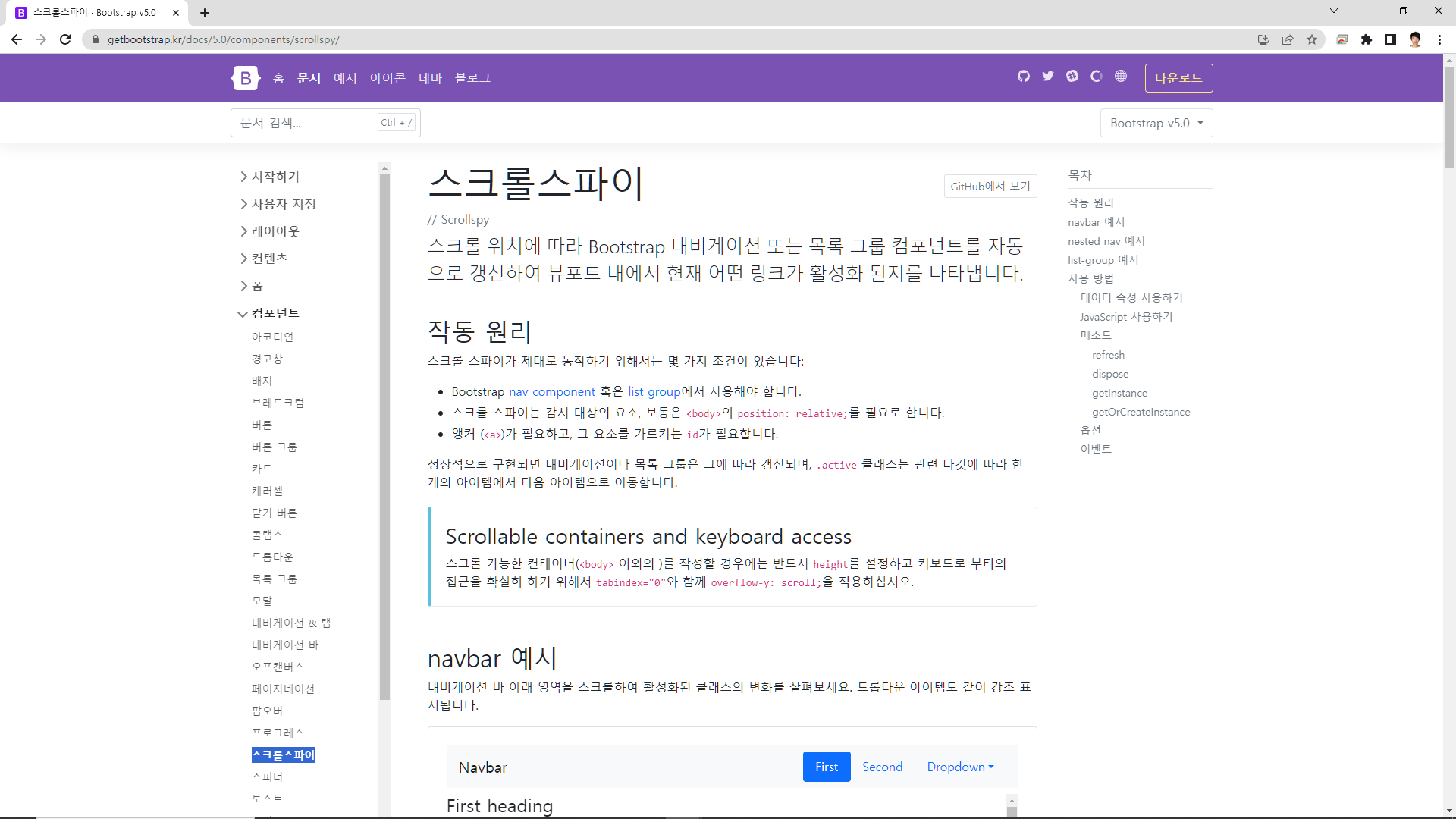This screenshot has width=1456, height=819.
Task: Open the Bootstrap v5.0 version dropdown
Action: pyautogui.click(x=1156, y=123)
